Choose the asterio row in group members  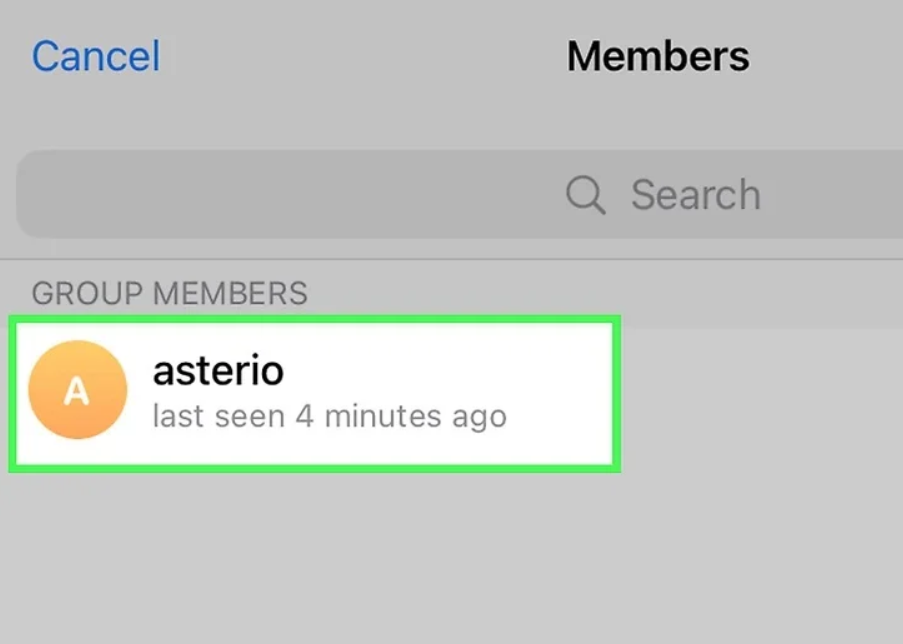coord(314,393)
